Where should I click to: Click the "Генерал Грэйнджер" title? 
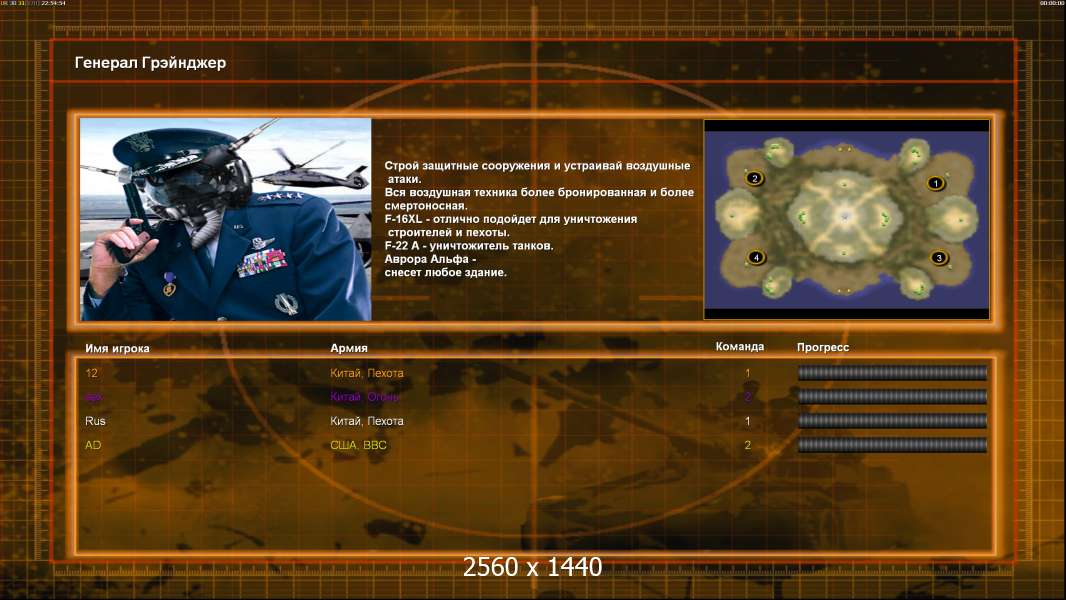150,63
